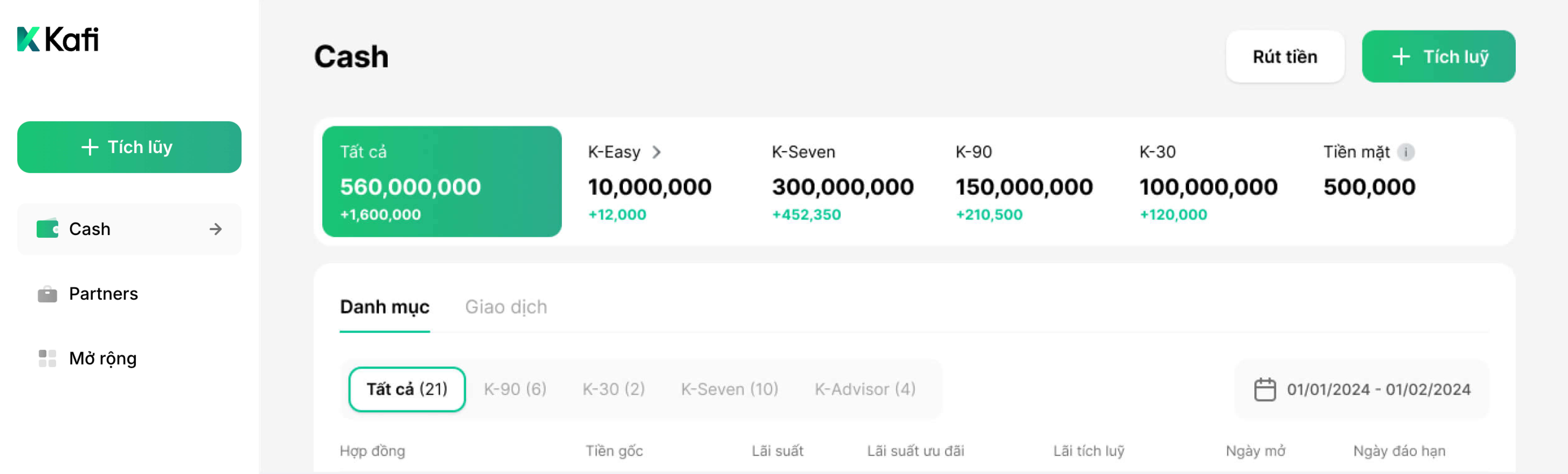
Task: Expand K-Easy details via chevron
Action: coord(656,152)
